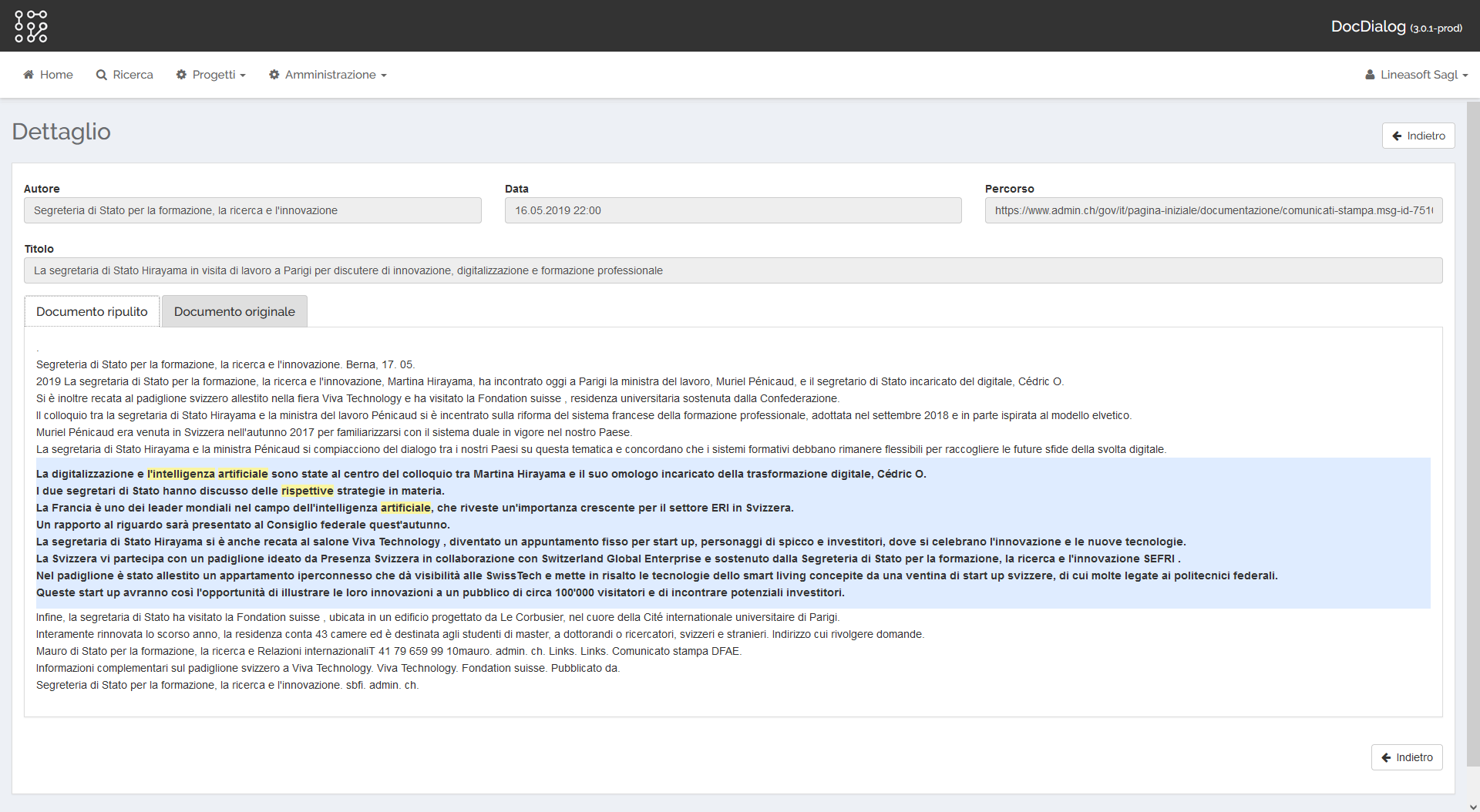Go to the Home page link
Image resolution: width=1480 pixels, height=812 pixels.
[x=55, y=75]
